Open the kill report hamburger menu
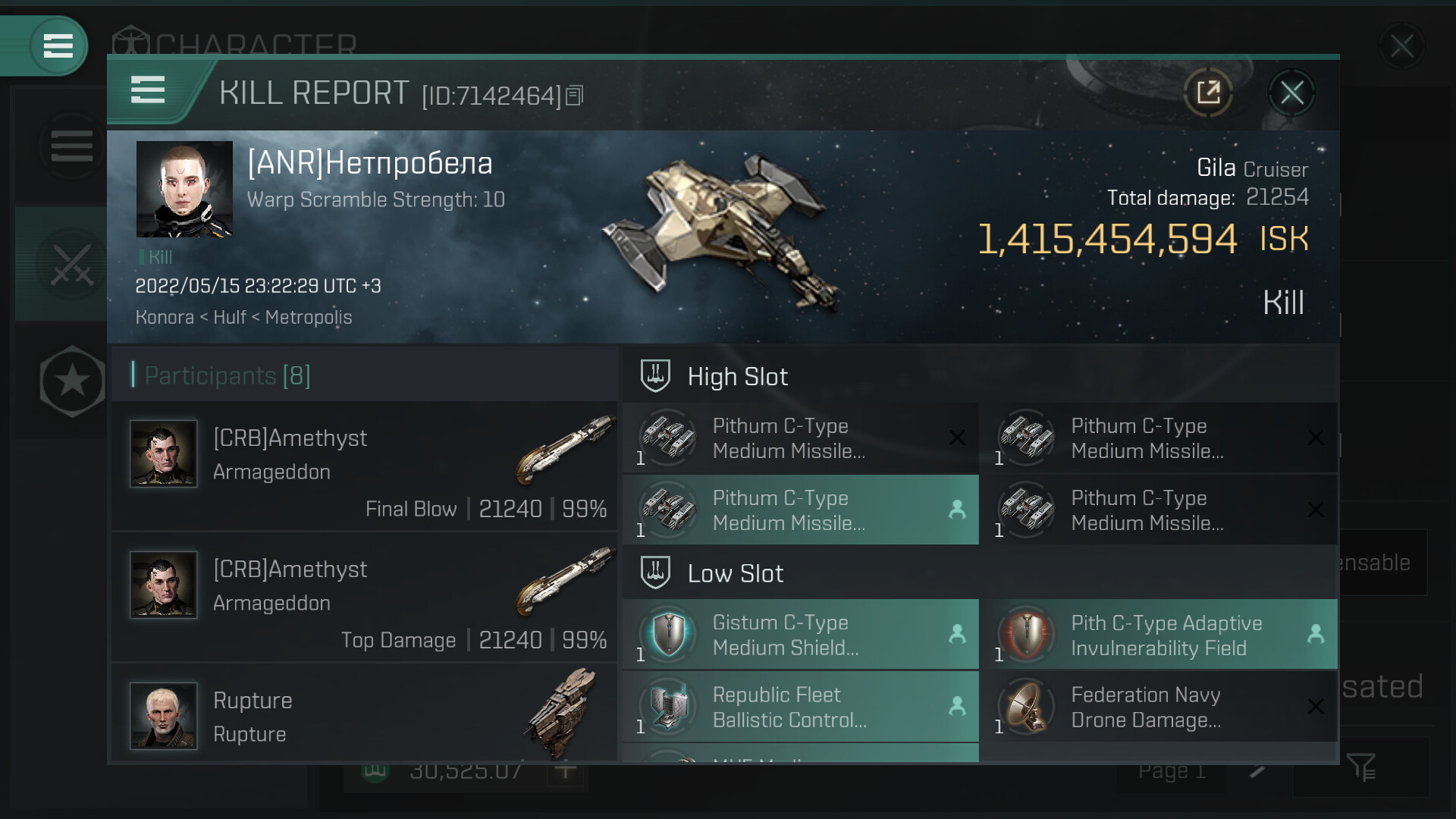Viewport: 1456px width, 819px height. [x=148, y=90]
